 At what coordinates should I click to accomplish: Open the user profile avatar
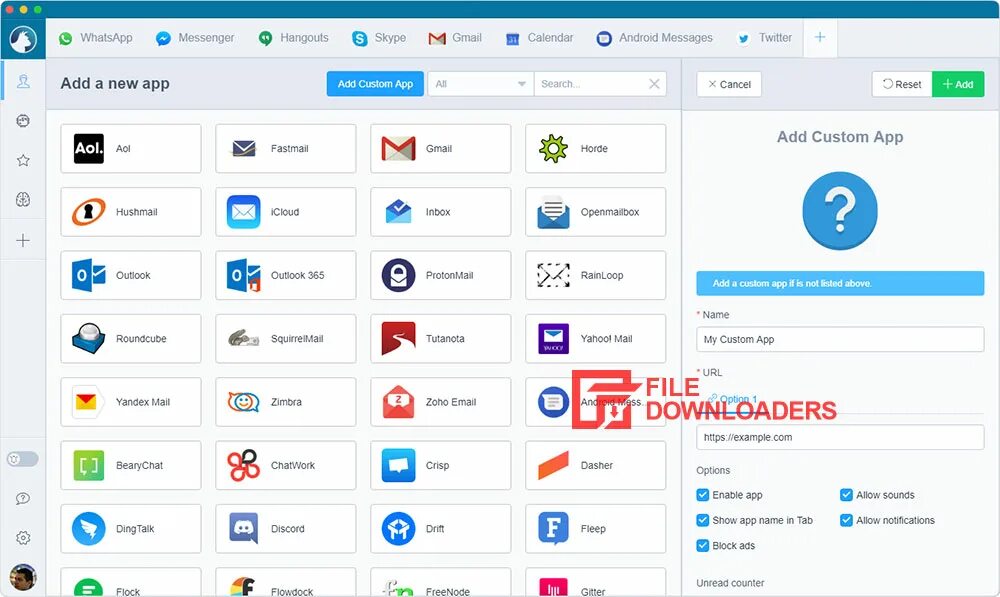pos(23,577)
